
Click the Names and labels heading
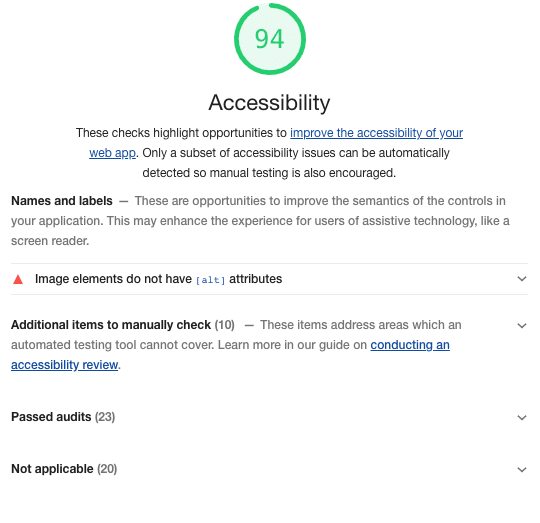(x=62, y=201)
